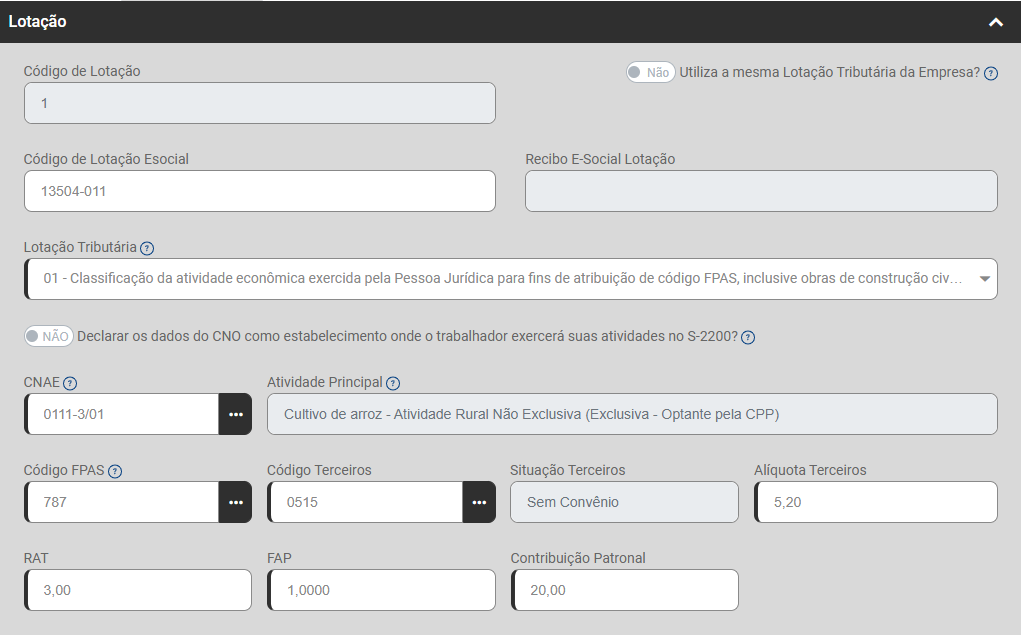Collapse the Lotação section chevron
Image resolution: width=1021 pixels, height=635 pixels.
[995, 22]
